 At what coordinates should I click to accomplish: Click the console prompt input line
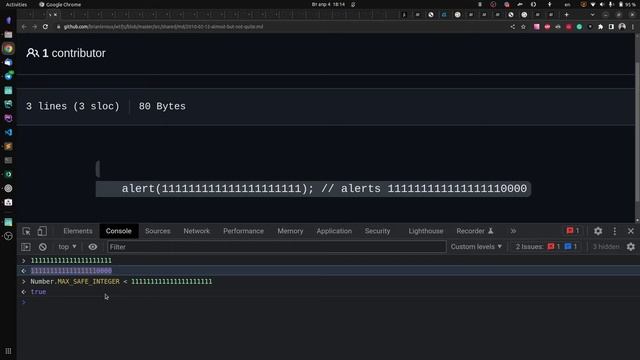[x=329, y=302]
